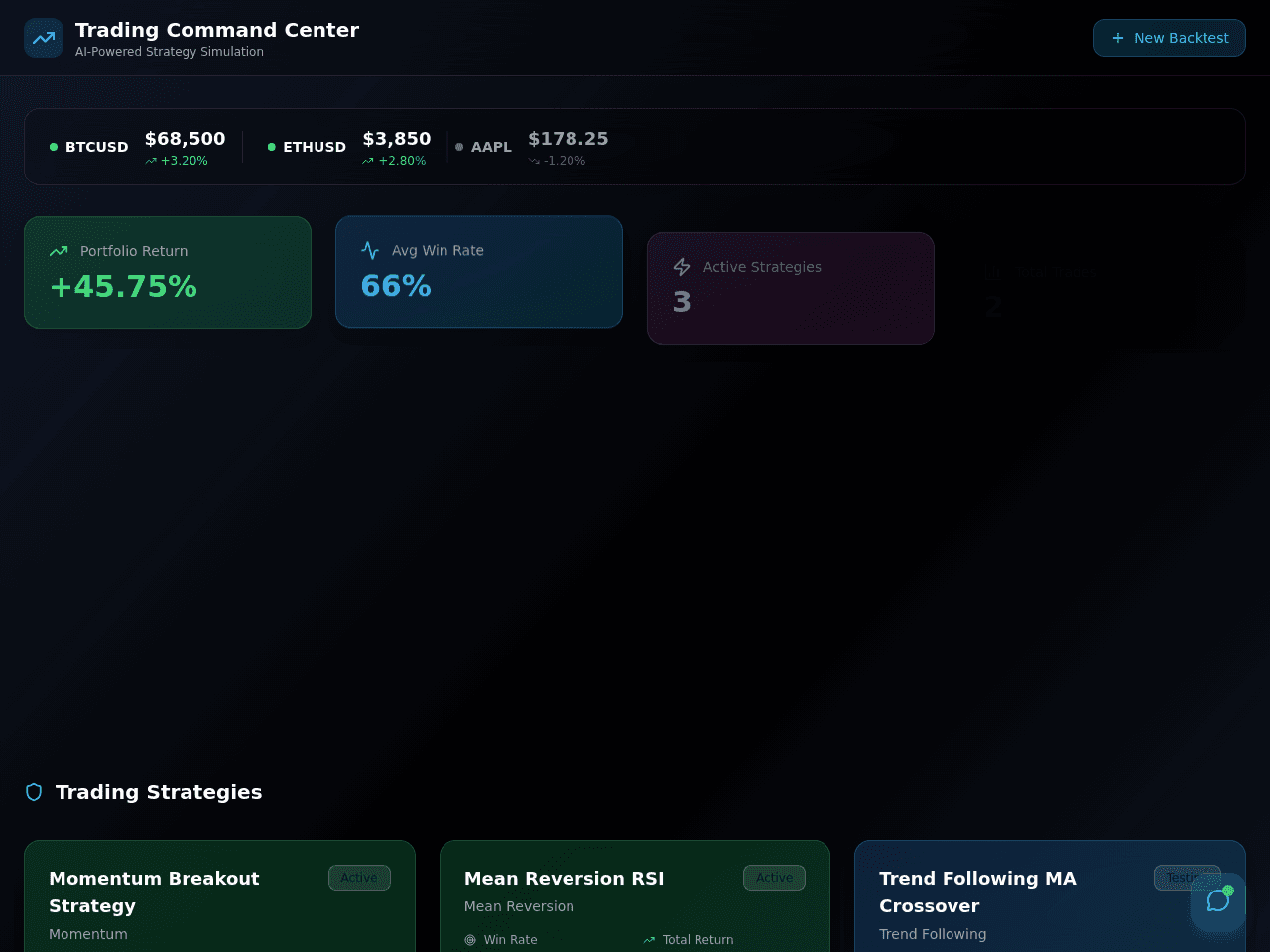Click the AAPL gray status dot
Image resolution: width=1270 pixels, height=952 pixels.
pyautogui.click(x=459, y=147)
